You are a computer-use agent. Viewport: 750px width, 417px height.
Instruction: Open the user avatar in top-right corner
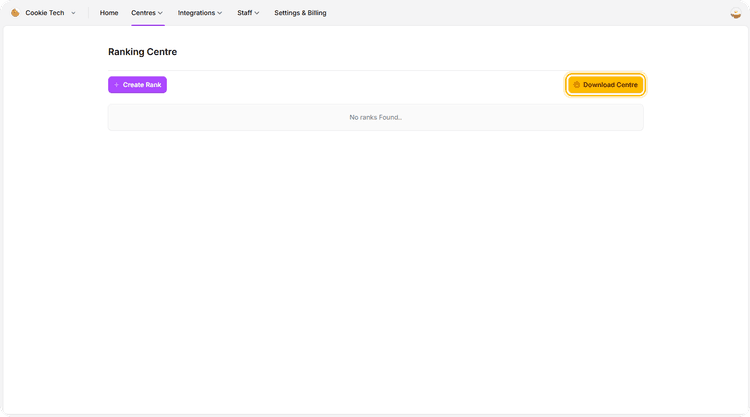click(x=736, y=13)
